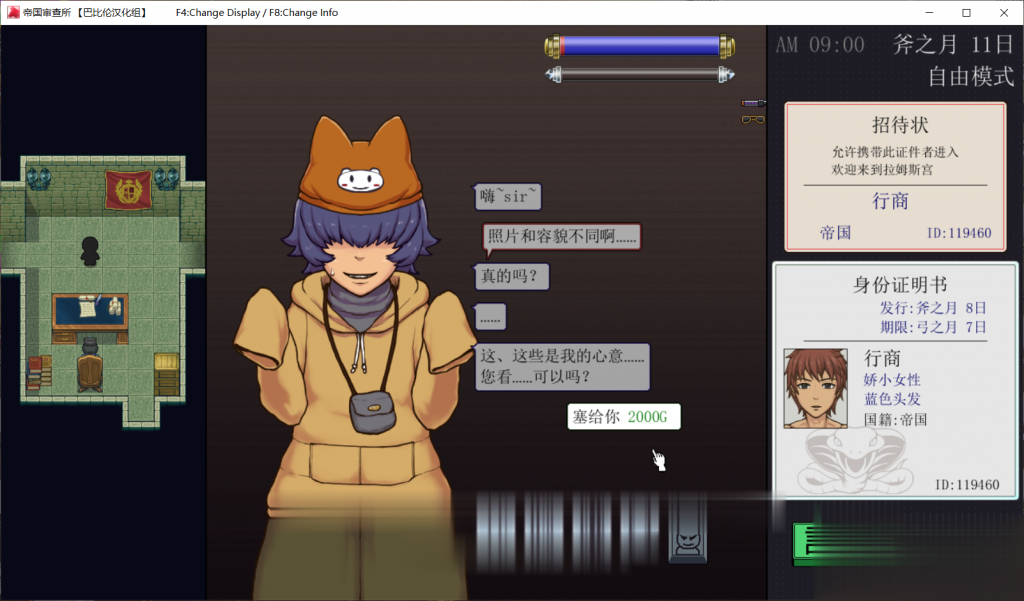Click the black silhouette visitor in room

(90, 251)
